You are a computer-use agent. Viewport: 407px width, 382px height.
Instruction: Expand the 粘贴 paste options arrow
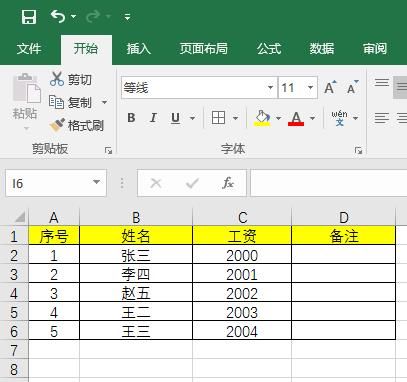26,128
